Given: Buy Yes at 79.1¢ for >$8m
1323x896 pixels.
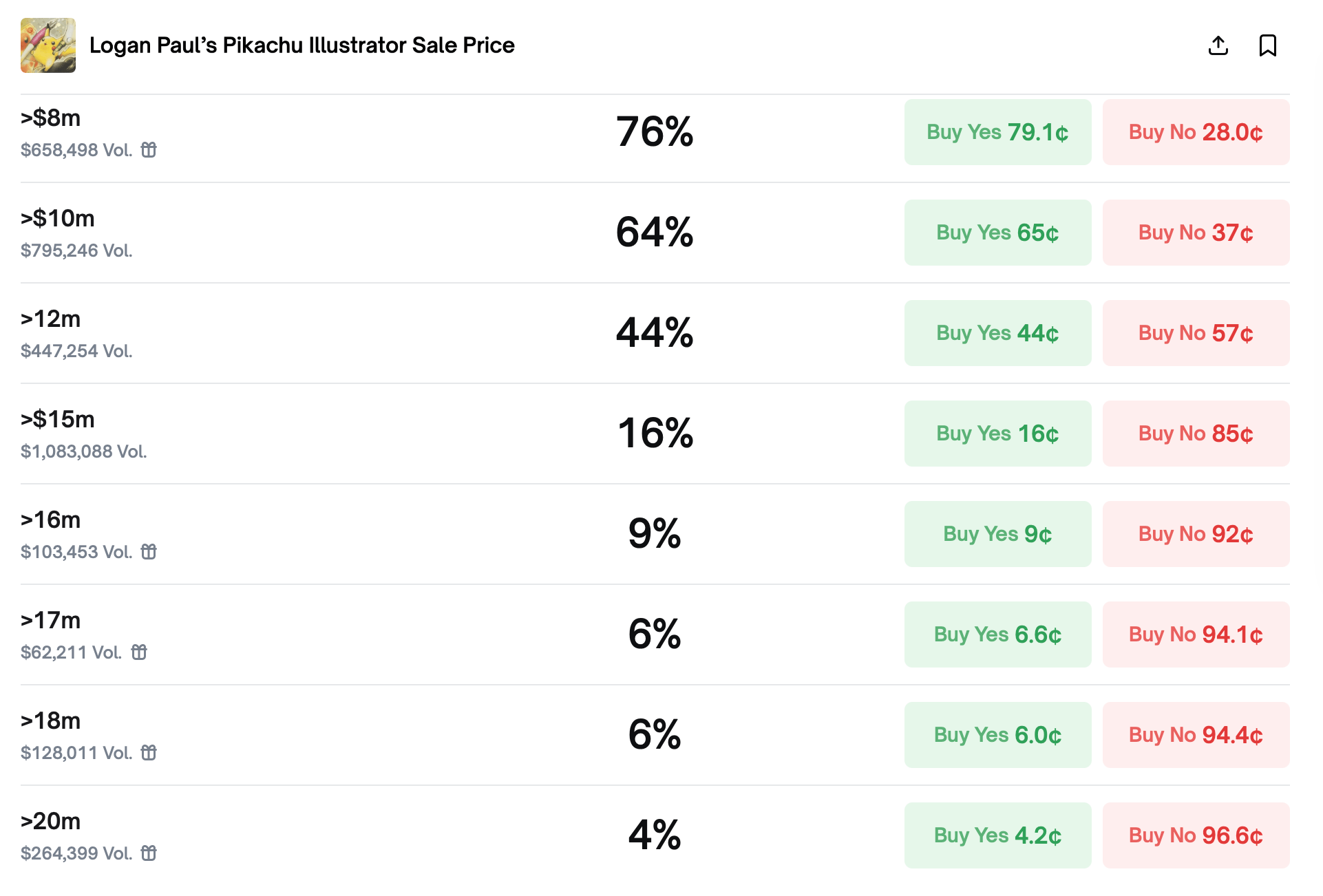Looking at the screenshot, I should coord(997,131).
